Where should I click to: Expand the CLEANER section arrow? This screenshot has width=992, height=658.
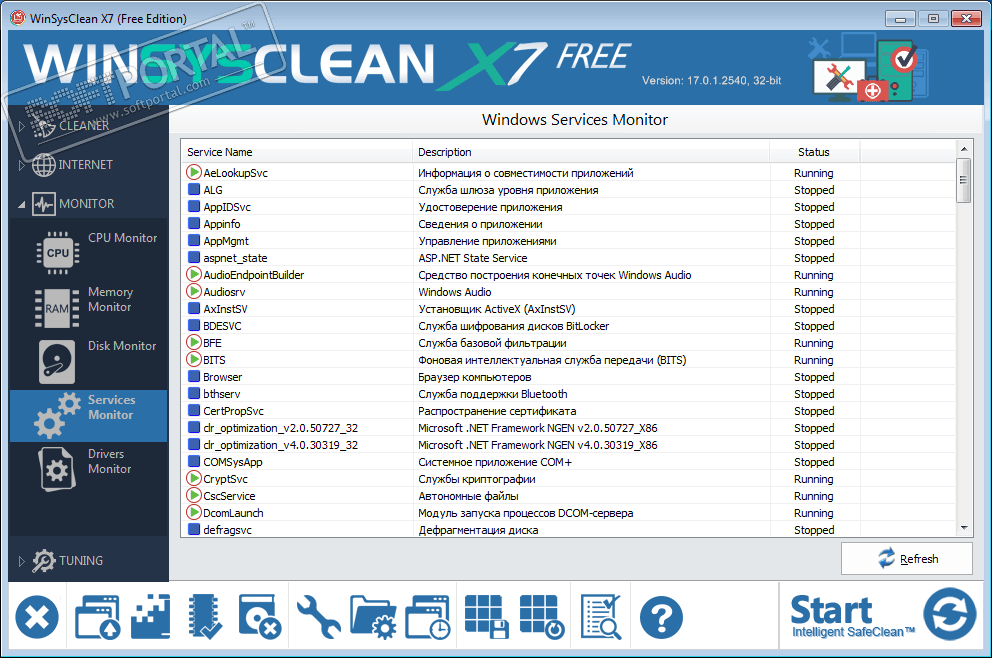tap(22, 127)
